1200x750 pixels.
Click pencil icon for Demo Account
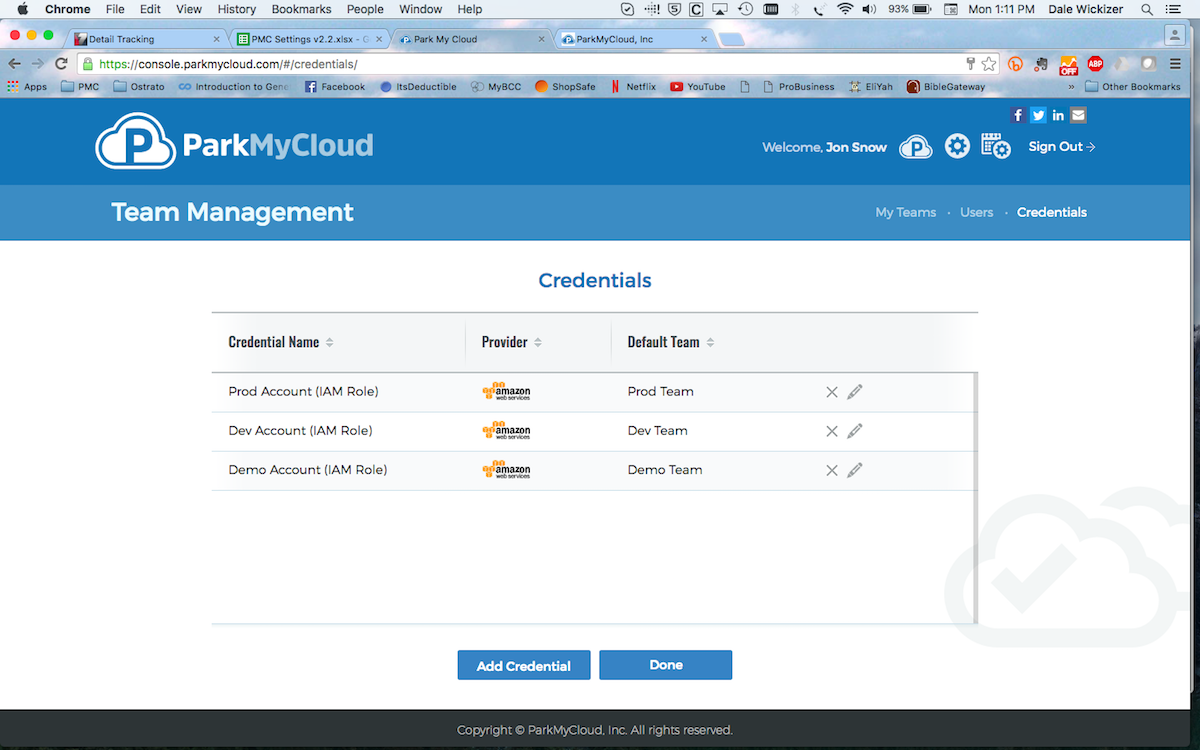pos(854,470)
